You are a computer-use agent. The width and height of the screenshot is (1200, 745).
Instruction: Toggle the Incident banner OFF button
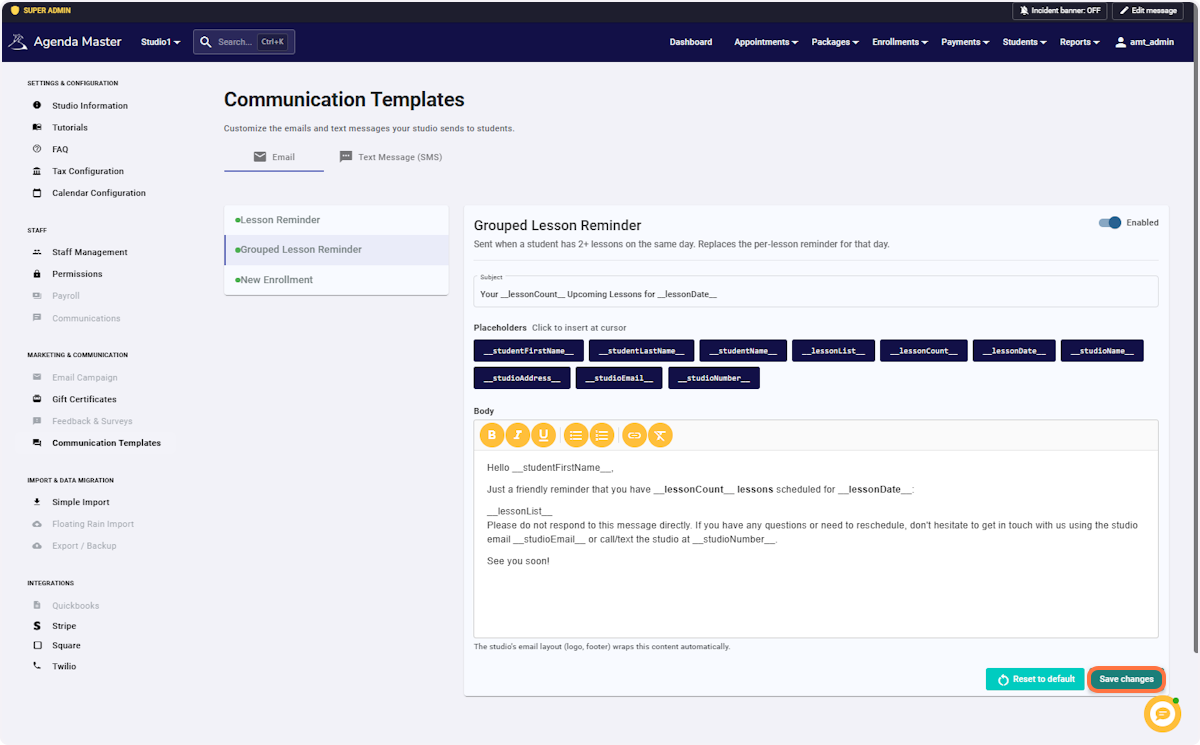point(1060,11)
